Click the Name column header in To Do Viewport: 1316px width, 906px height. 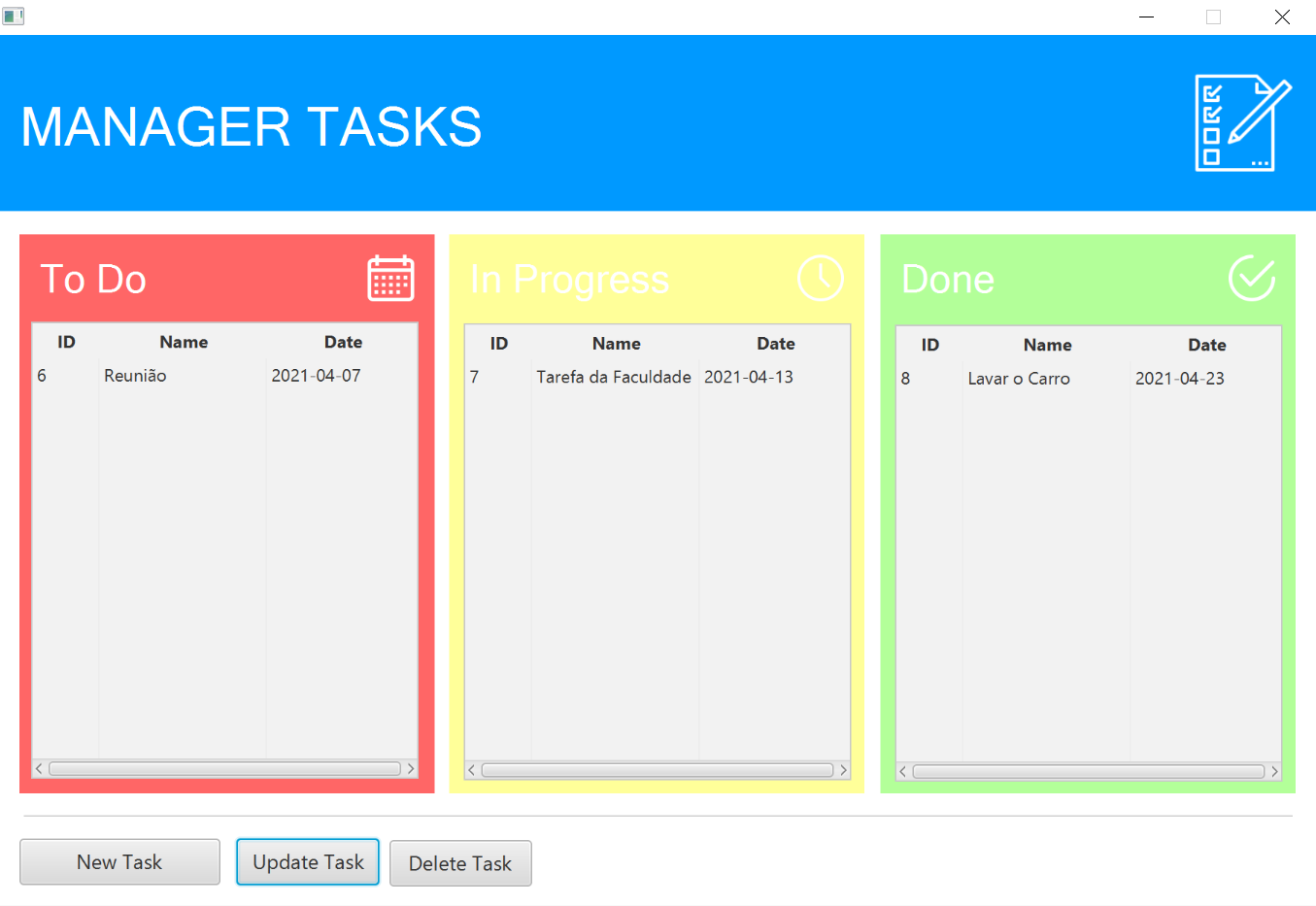184,342
